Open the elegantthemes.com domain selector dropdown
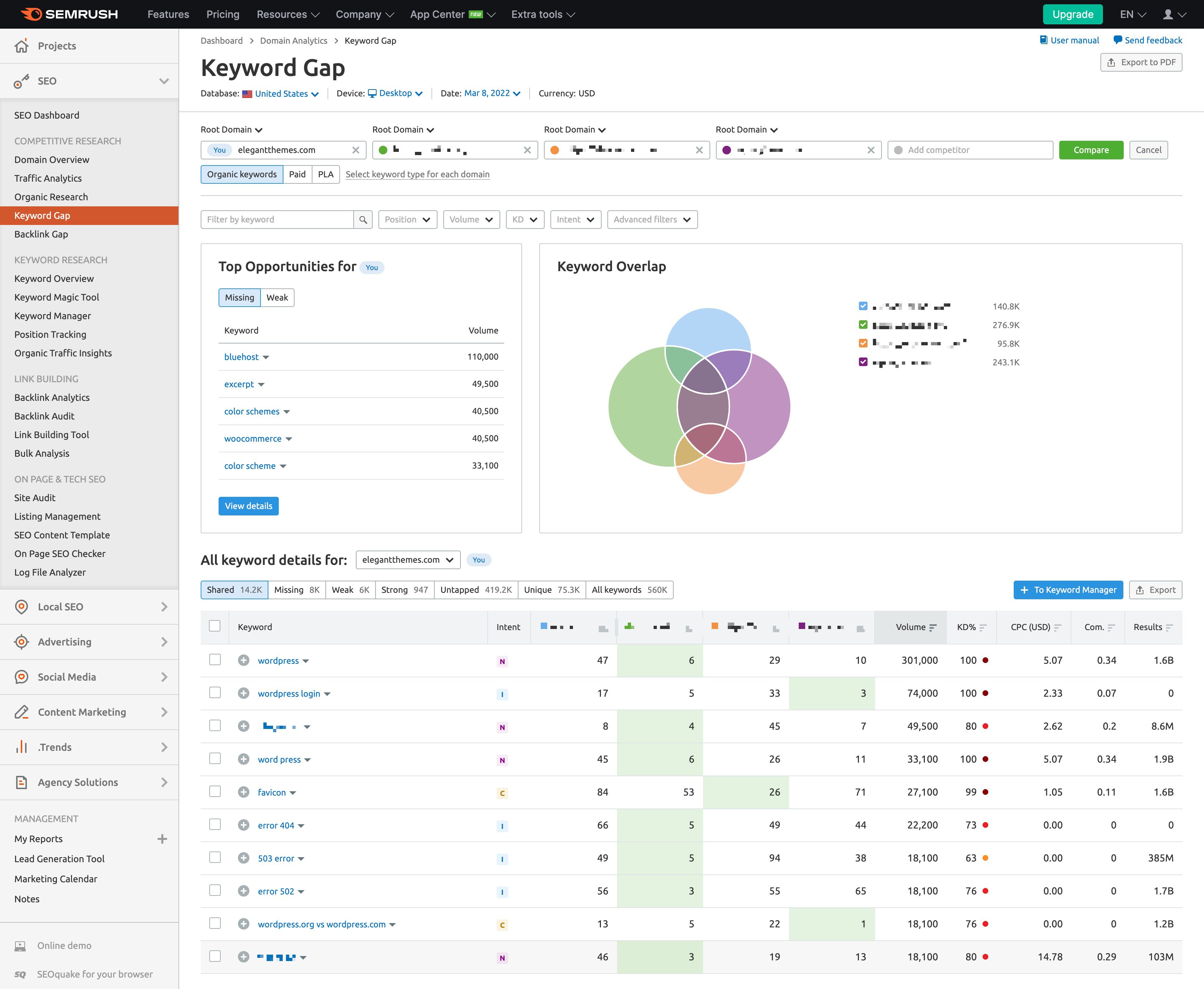 click(407, 560)
